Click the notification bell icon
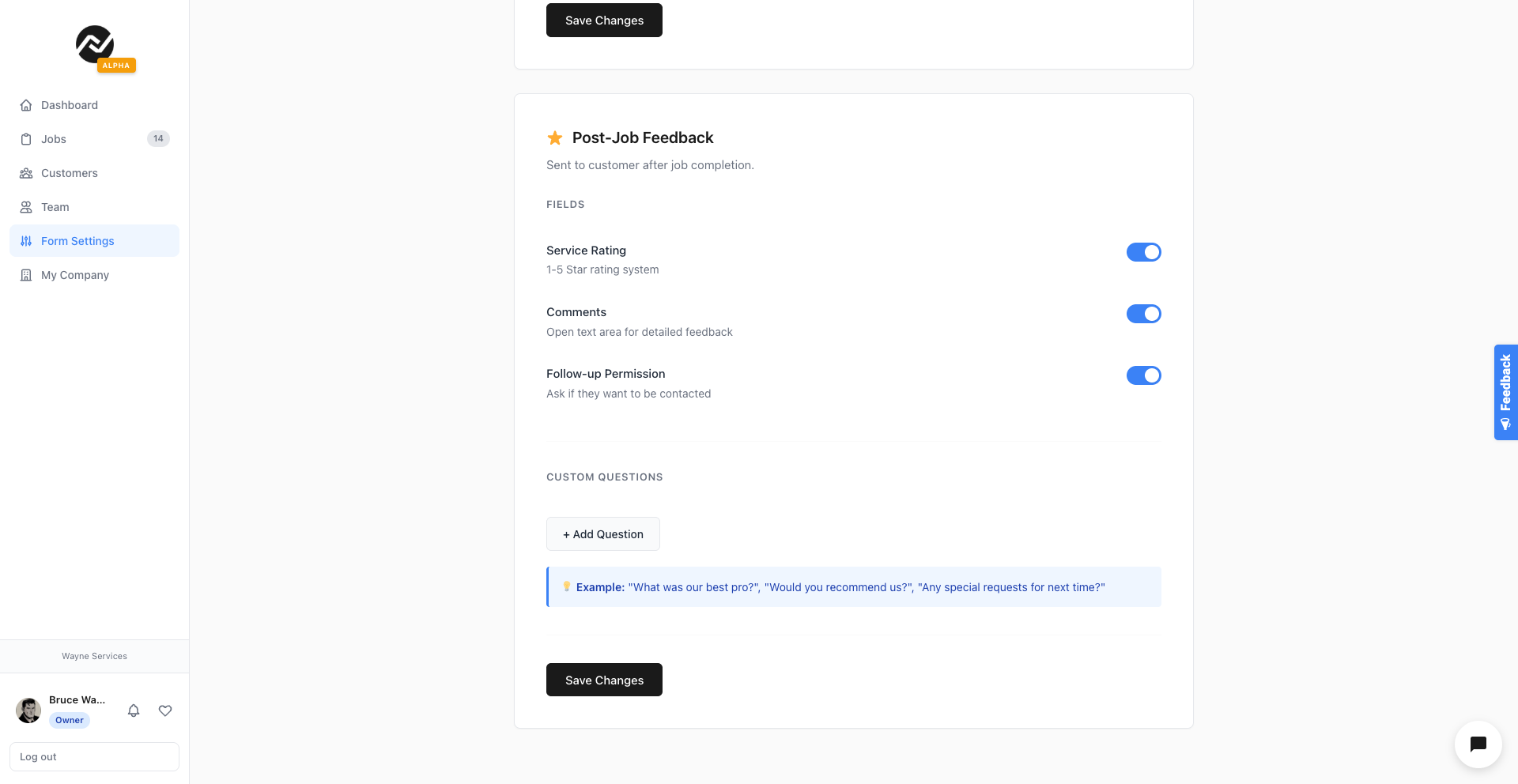 (134, 710)
